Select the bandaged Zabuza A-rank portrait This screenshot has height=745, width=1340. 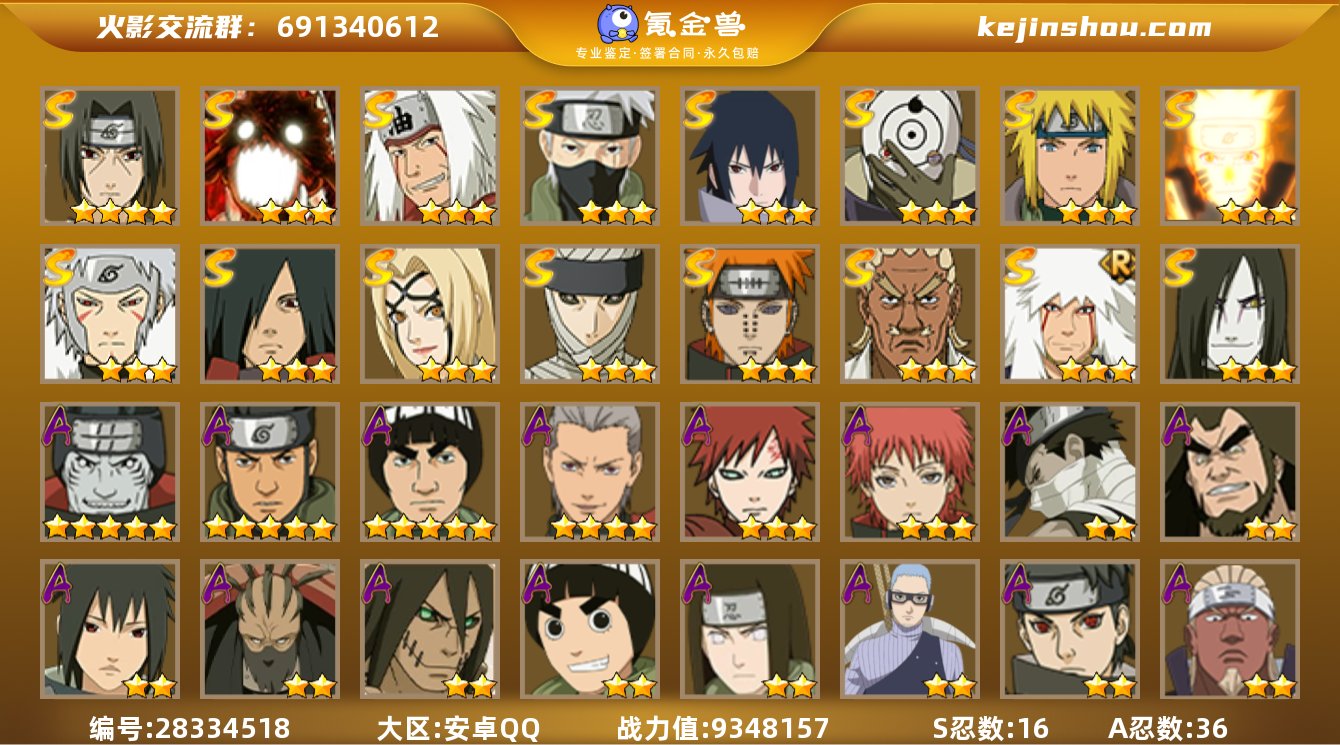pos(1069,472)
